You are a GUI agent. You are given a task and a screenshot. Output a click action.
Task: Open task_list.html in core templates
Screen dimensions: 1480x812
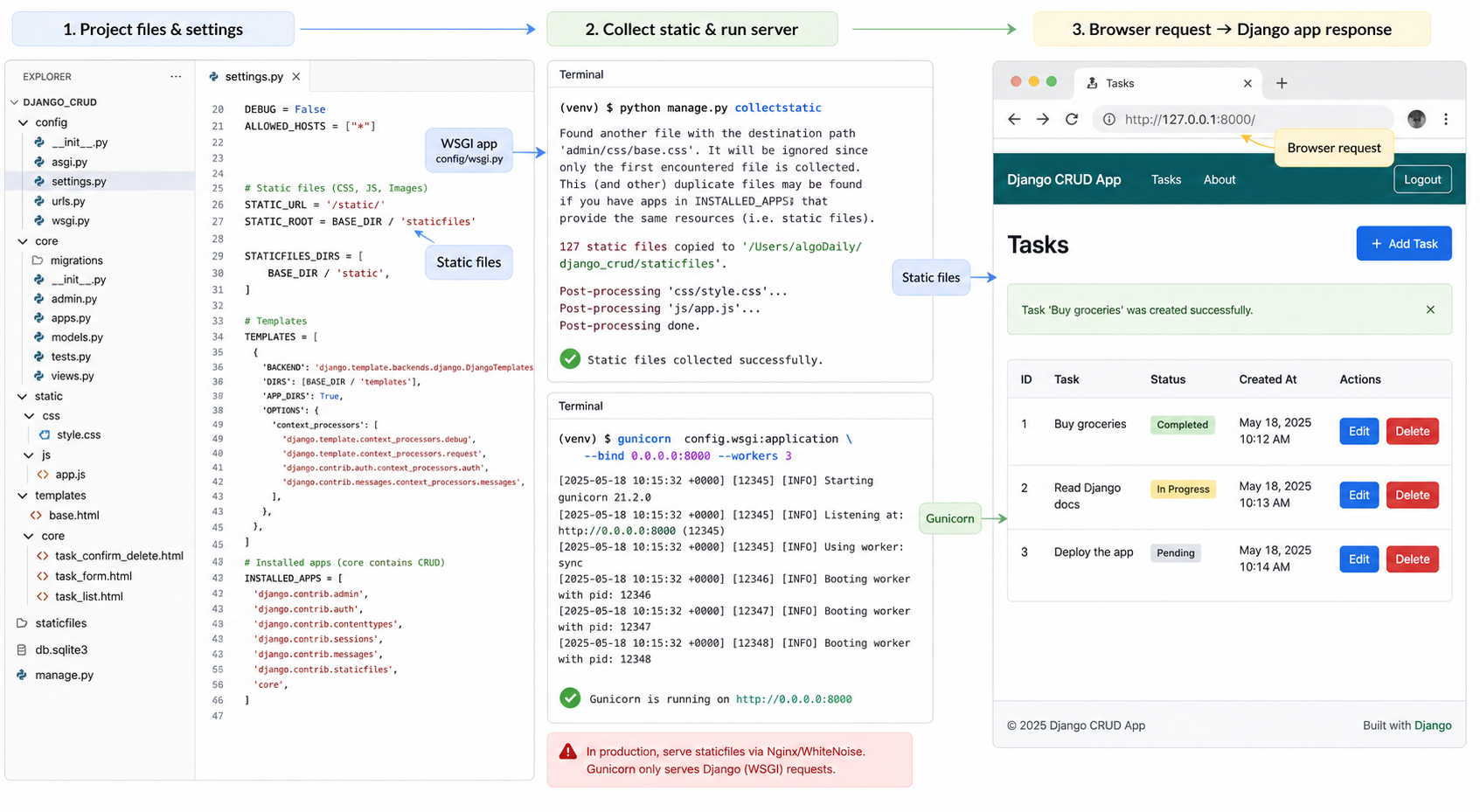[88, 596]
